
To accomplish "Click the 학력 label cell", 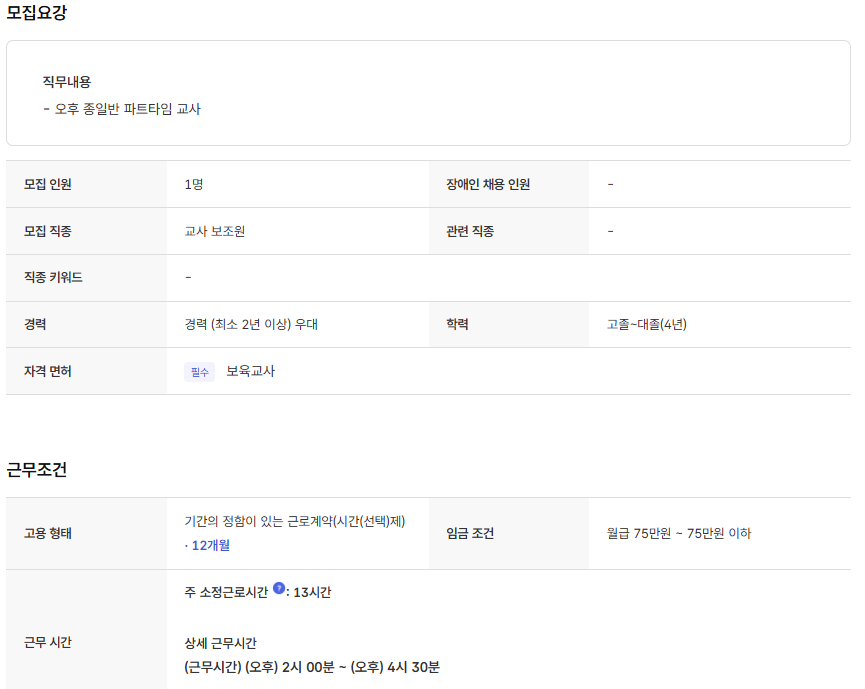I will [x=509, y=324].
